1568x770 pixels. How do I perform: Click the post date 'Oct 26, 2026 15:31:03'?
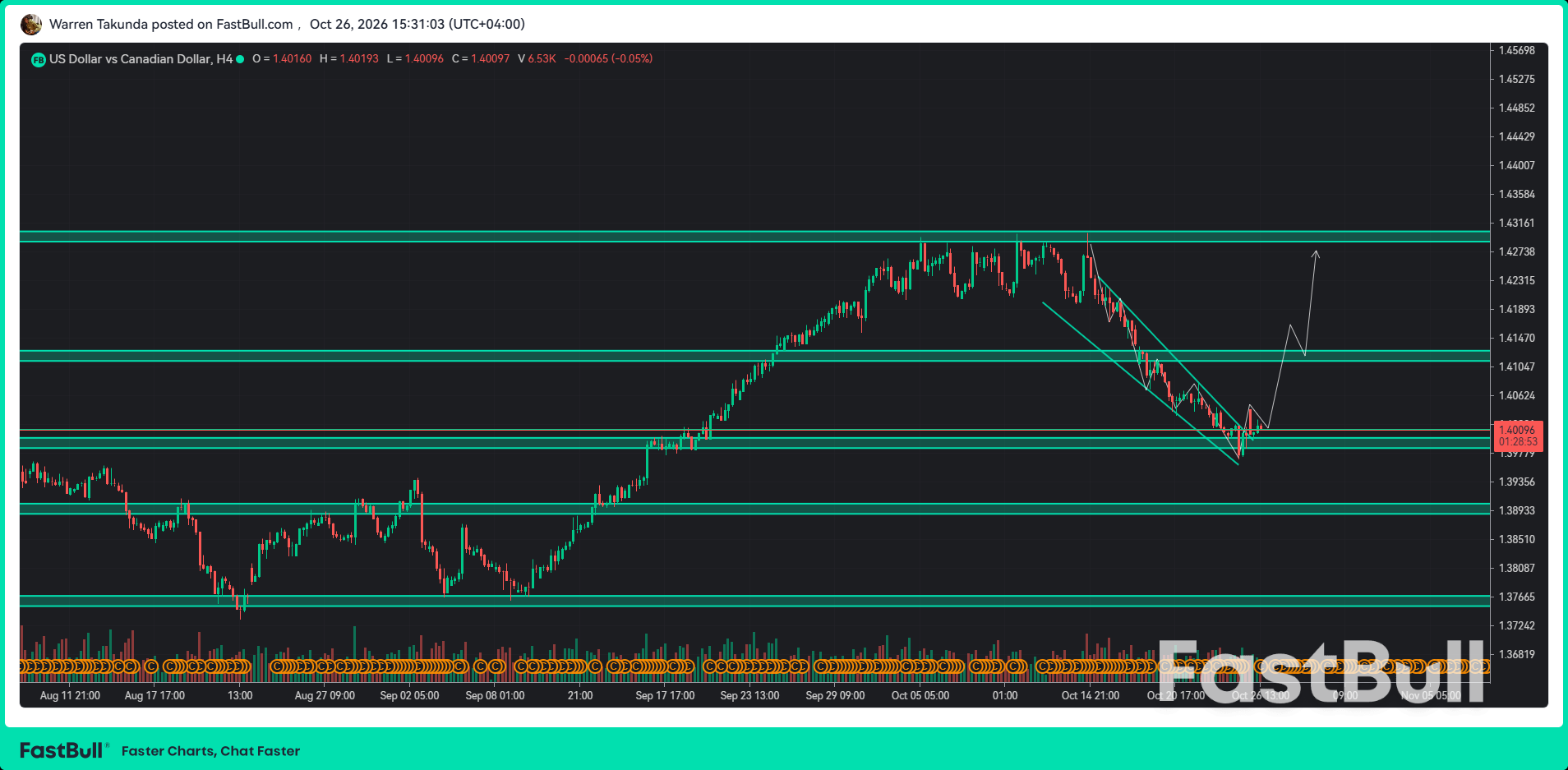377,24
